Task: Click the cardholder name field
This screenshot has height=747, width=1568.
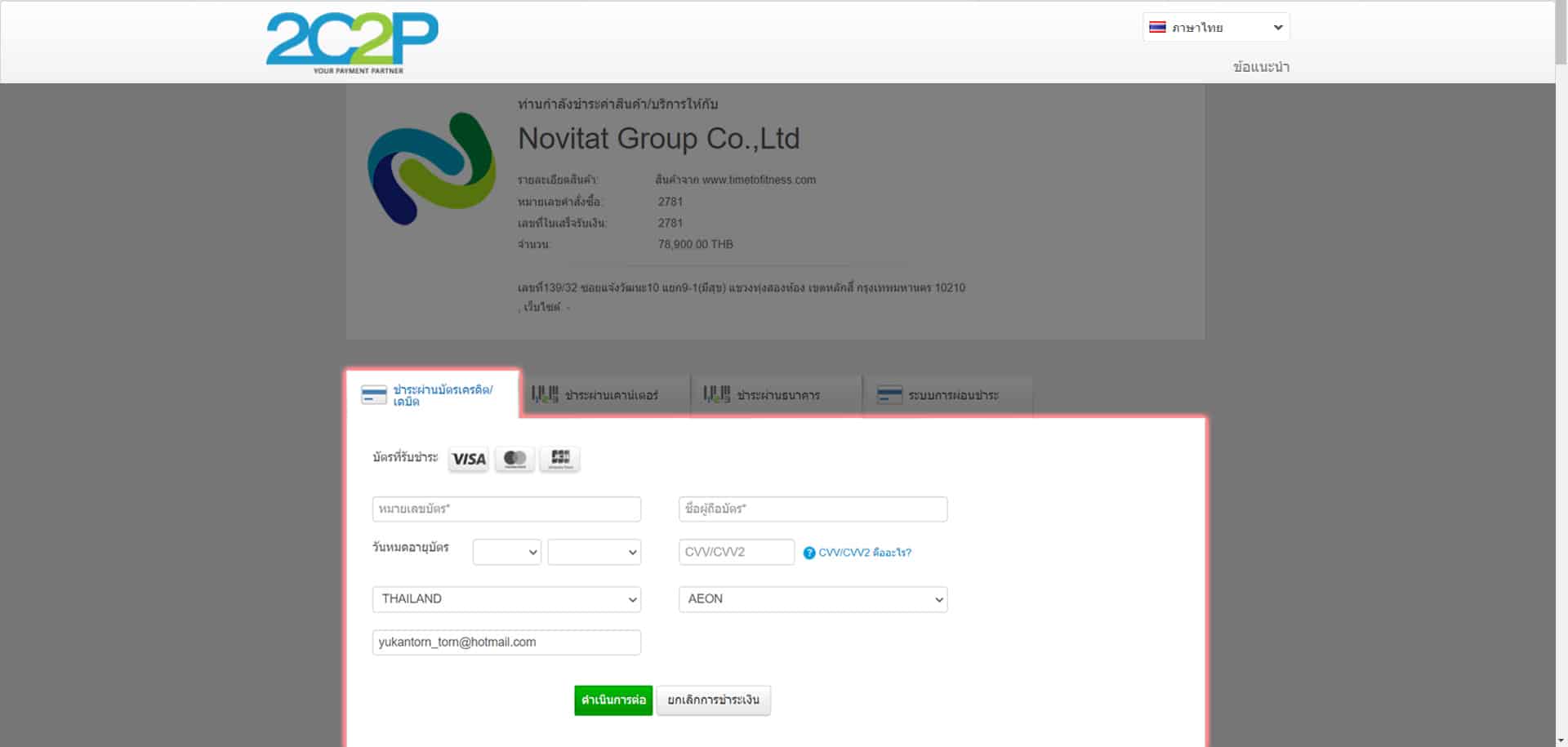Action: click(813, 509)
